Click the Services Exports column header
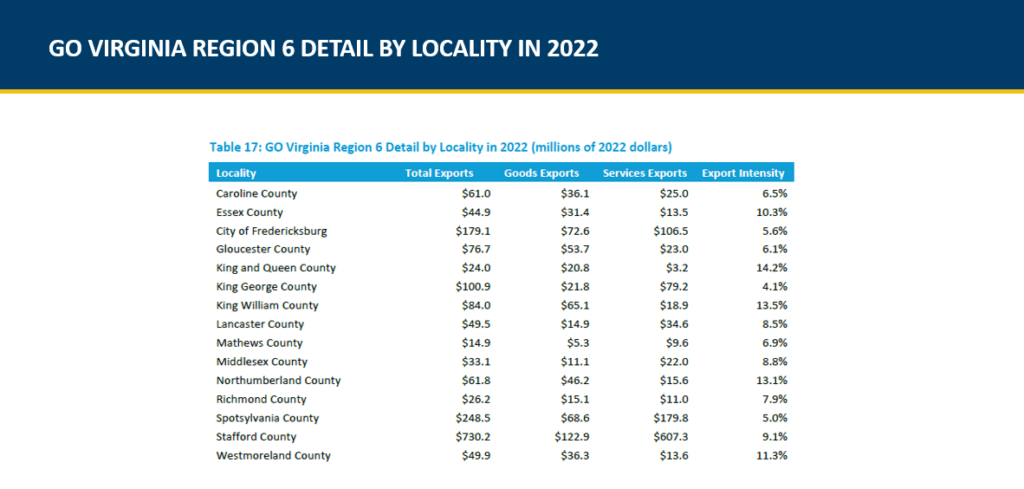1024x489 pixels. coord(644,173)
